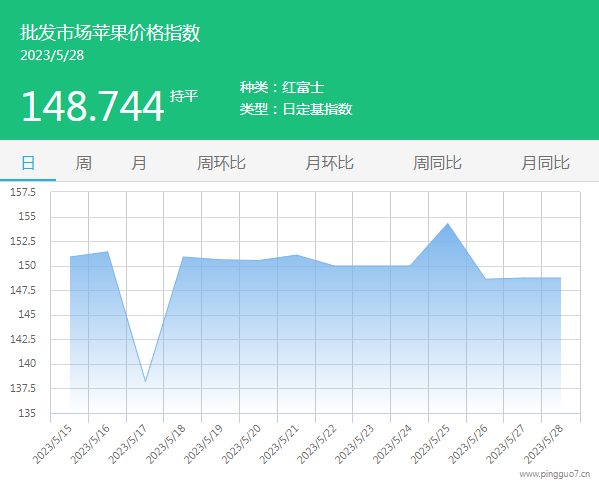599x484 pixels.
Task: Switch to the 周 weekly tab
Action: [83, 163]
